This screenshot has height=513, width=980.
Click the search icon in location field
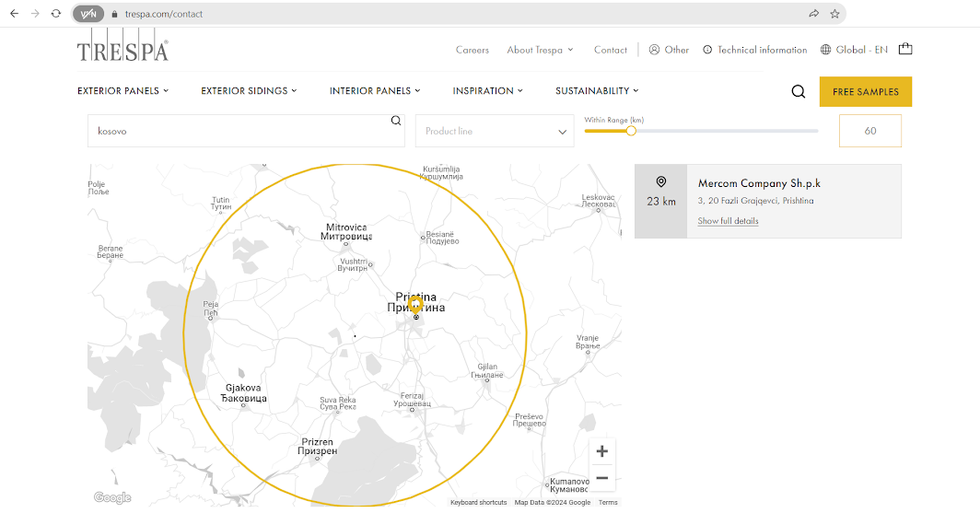pyautogui.click(x=396, y=121)
